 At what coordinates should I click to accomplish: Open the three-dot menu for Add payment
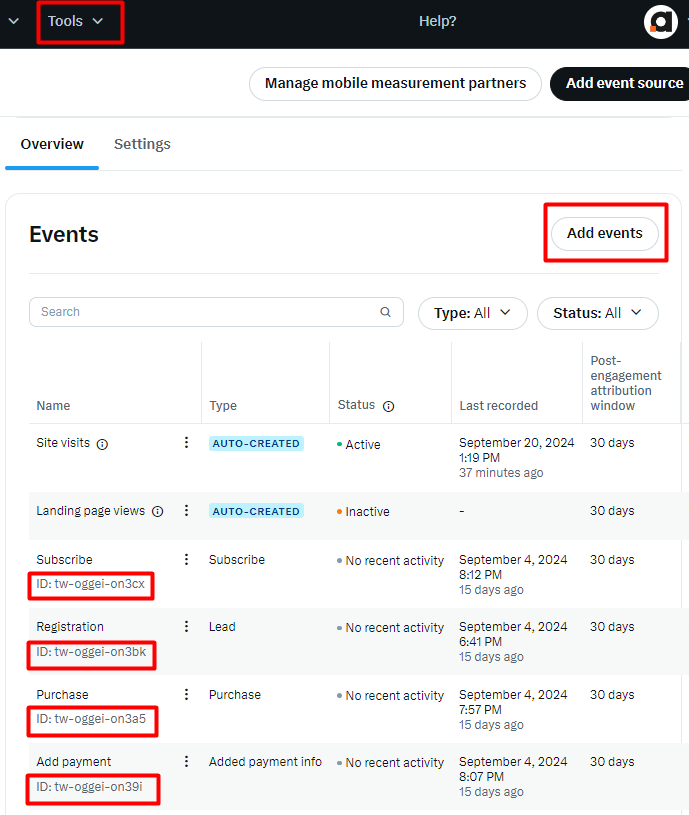(x=186, y=761)
